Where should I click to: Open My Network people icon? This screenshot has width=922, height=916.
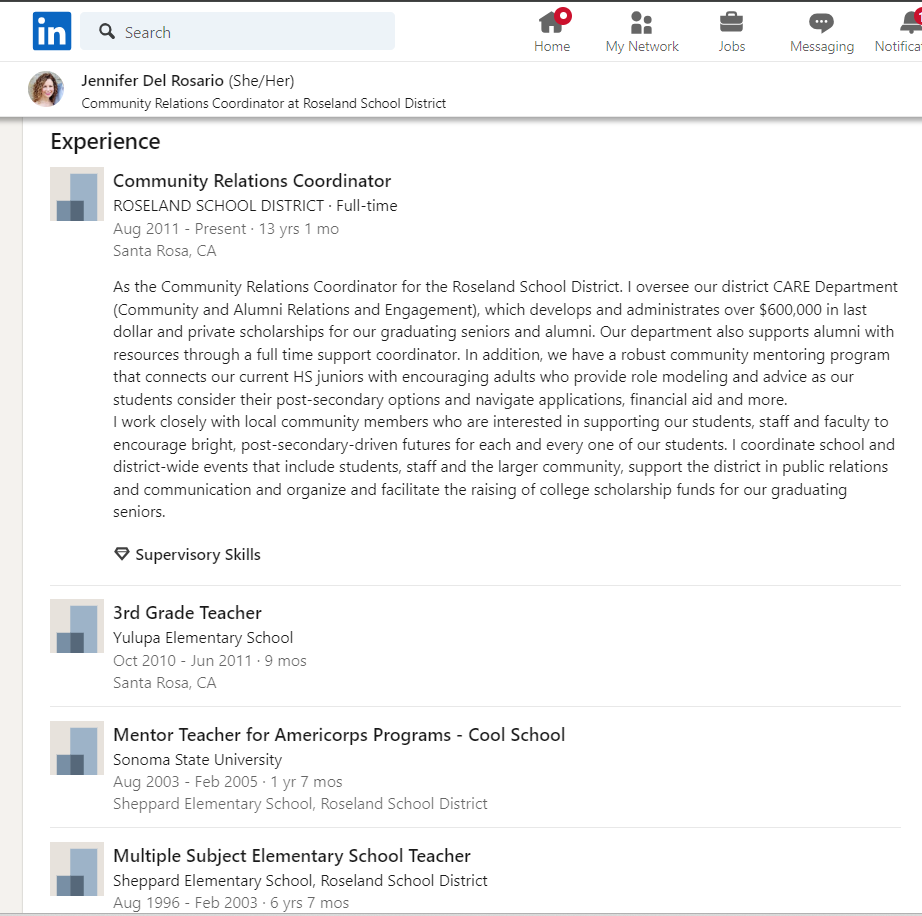coord(642,23)
